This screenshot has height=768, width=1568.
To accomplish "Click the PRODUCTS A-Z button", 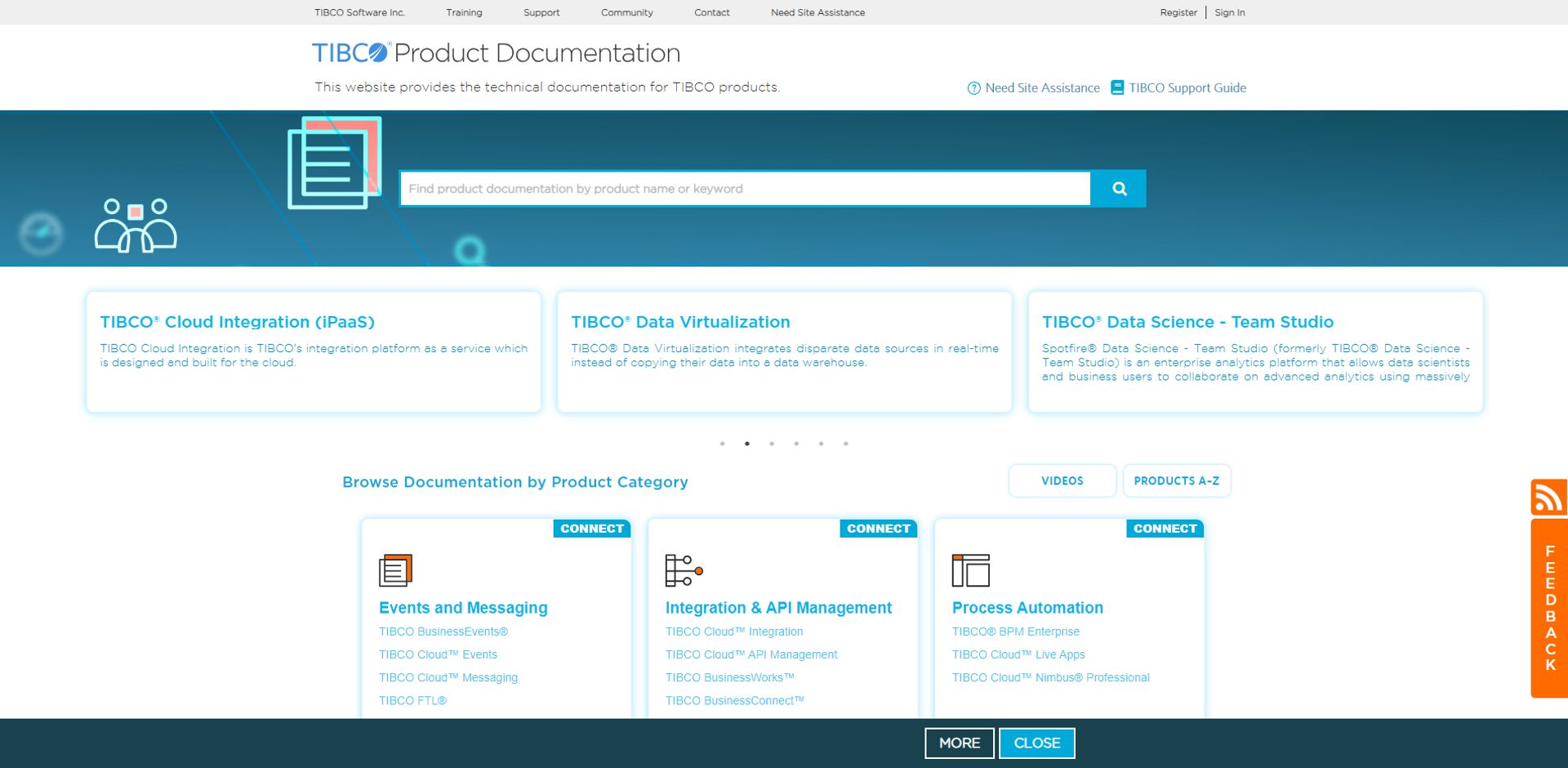I will click(x=1176, y=481).
